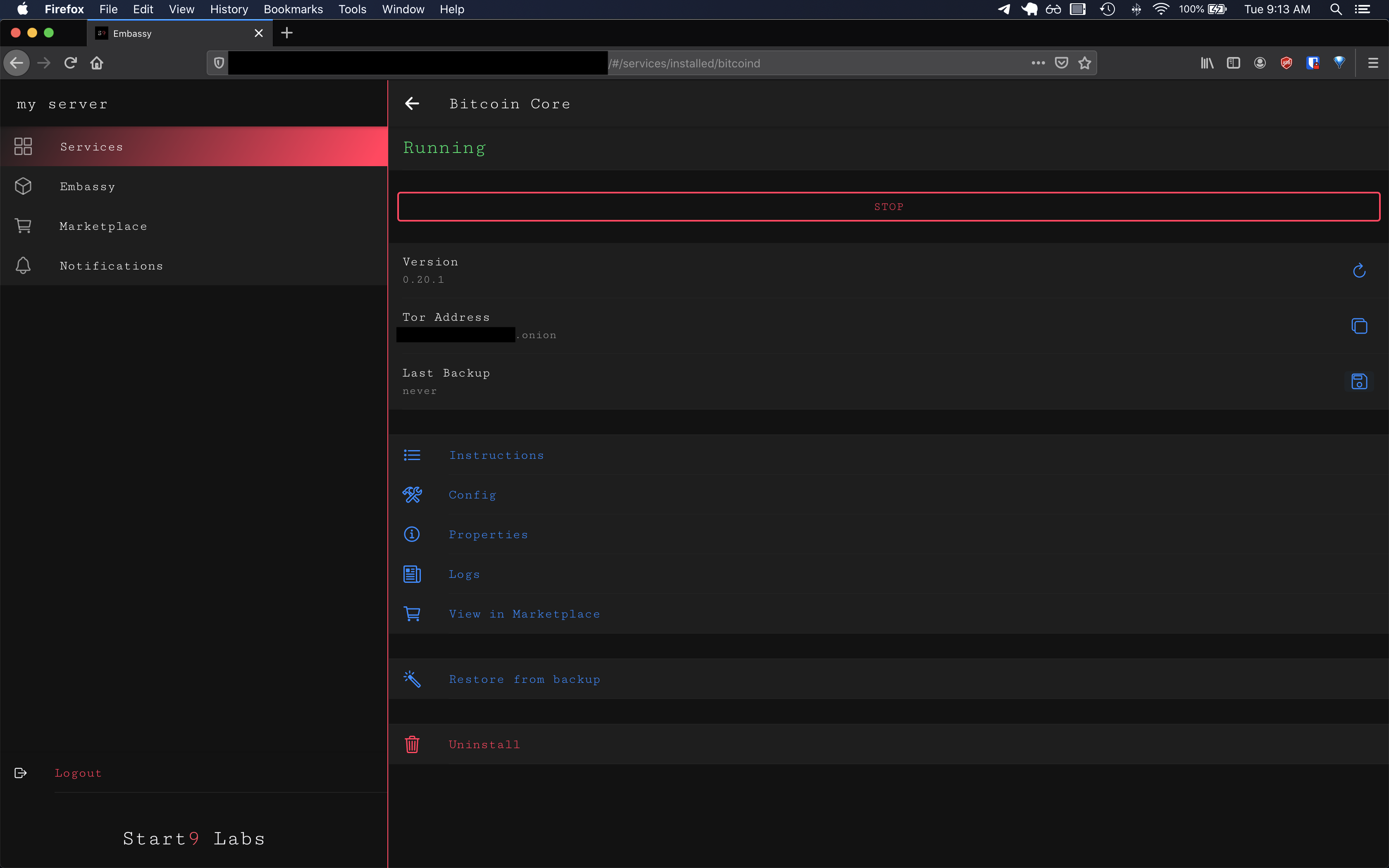
Task: Open Notifications in sidebar
Action: point(111,266)
